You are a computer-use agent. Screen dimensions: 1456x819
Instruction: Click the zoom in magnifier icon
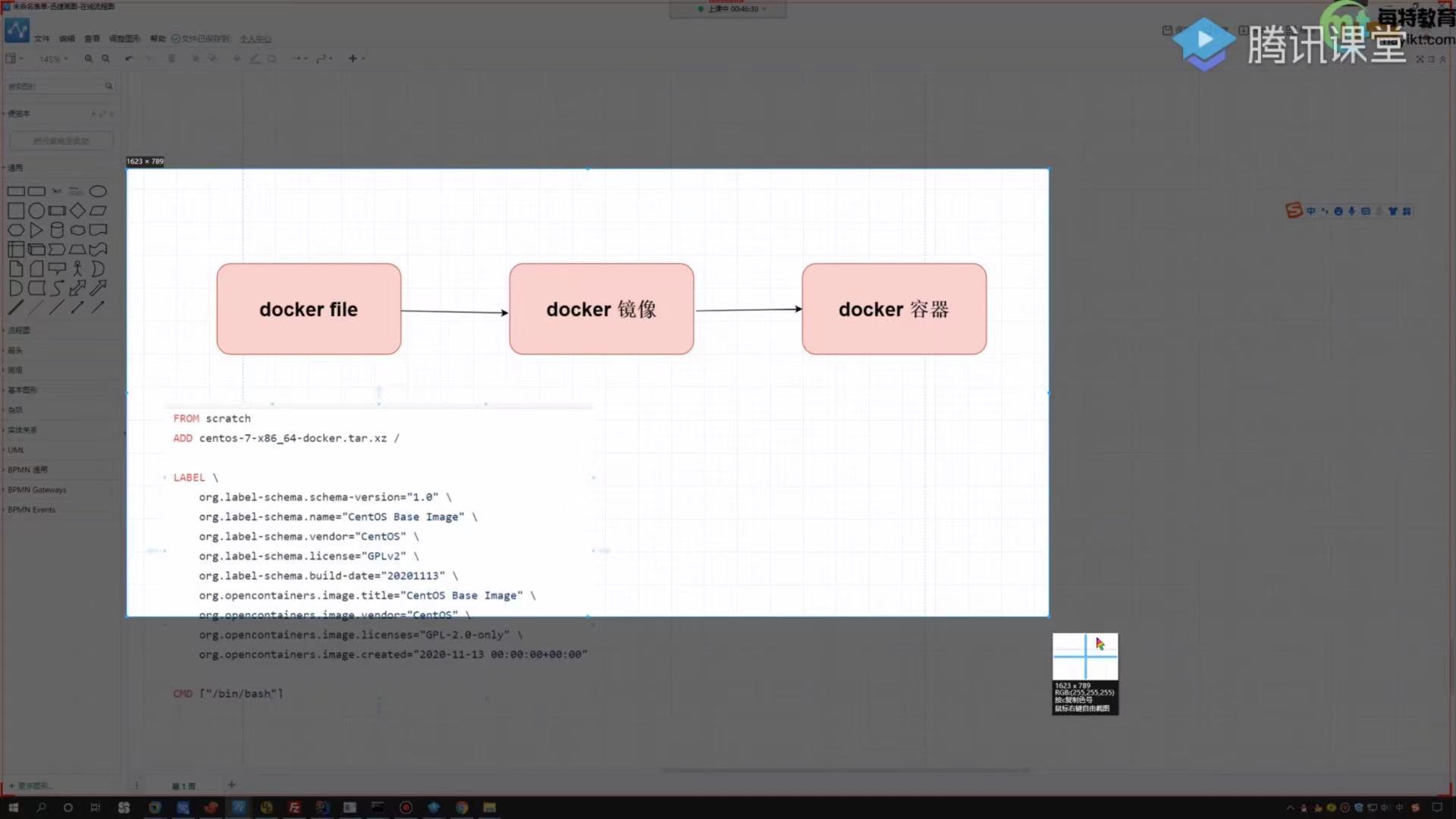pos(89,58)
